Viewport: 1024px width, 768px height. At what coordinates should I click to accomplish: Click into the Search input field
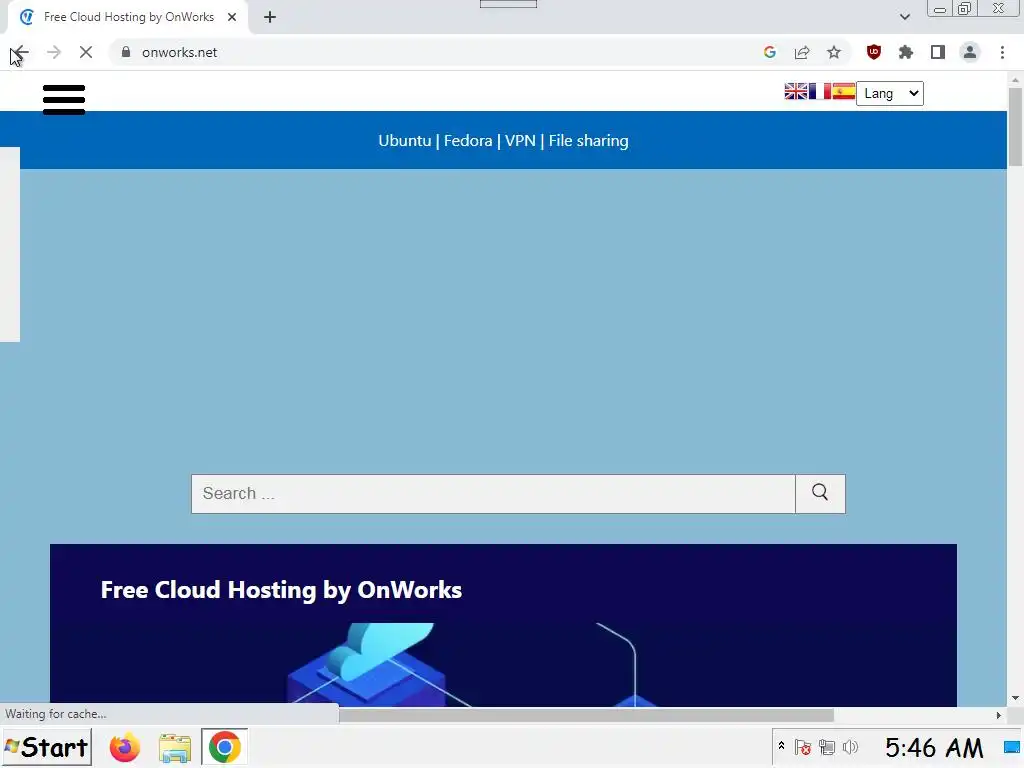(x=493, y=494)
